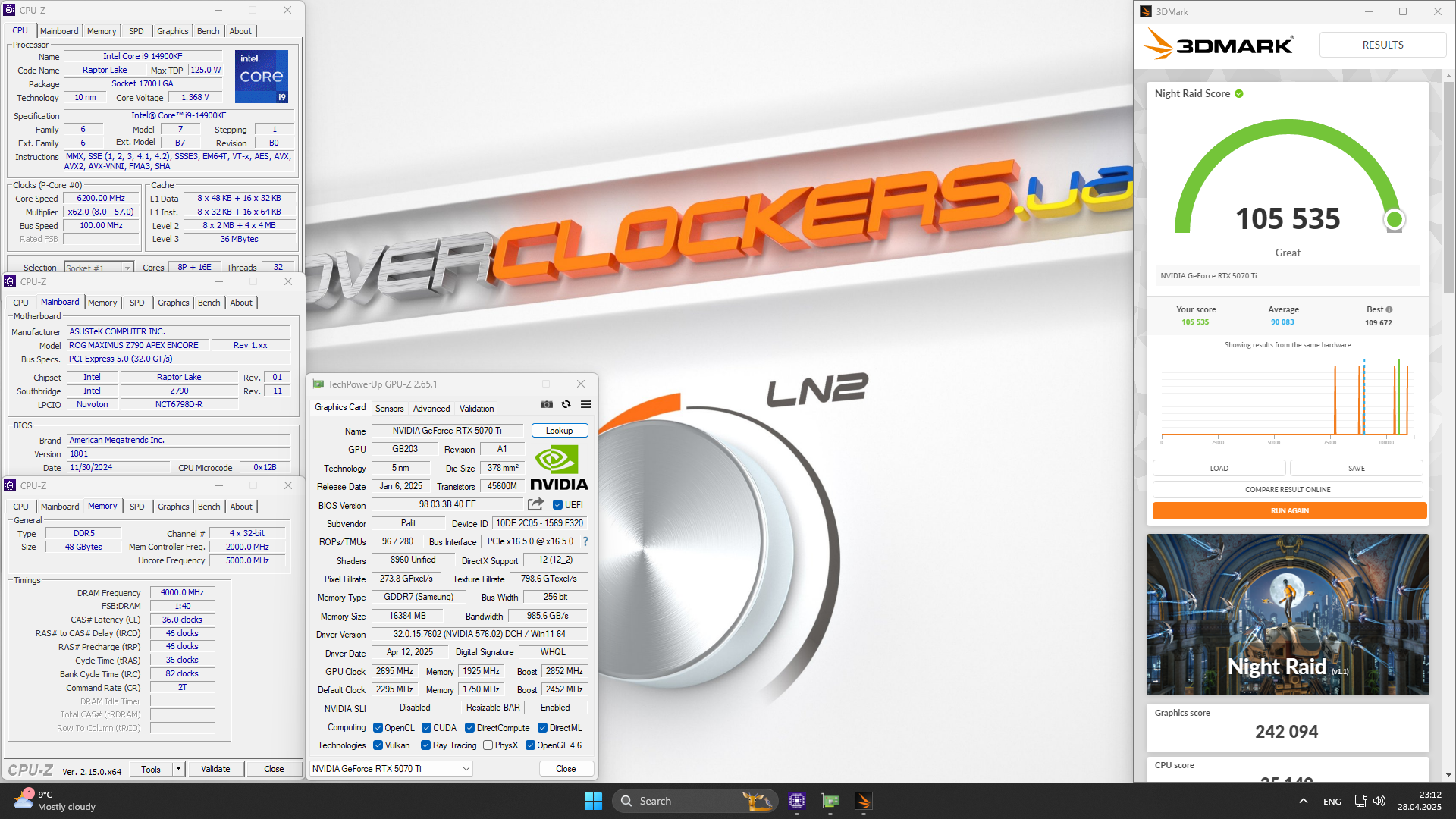
Task: Click 3DMark vertical scrollbar thumb
Action: [1448, 186]
